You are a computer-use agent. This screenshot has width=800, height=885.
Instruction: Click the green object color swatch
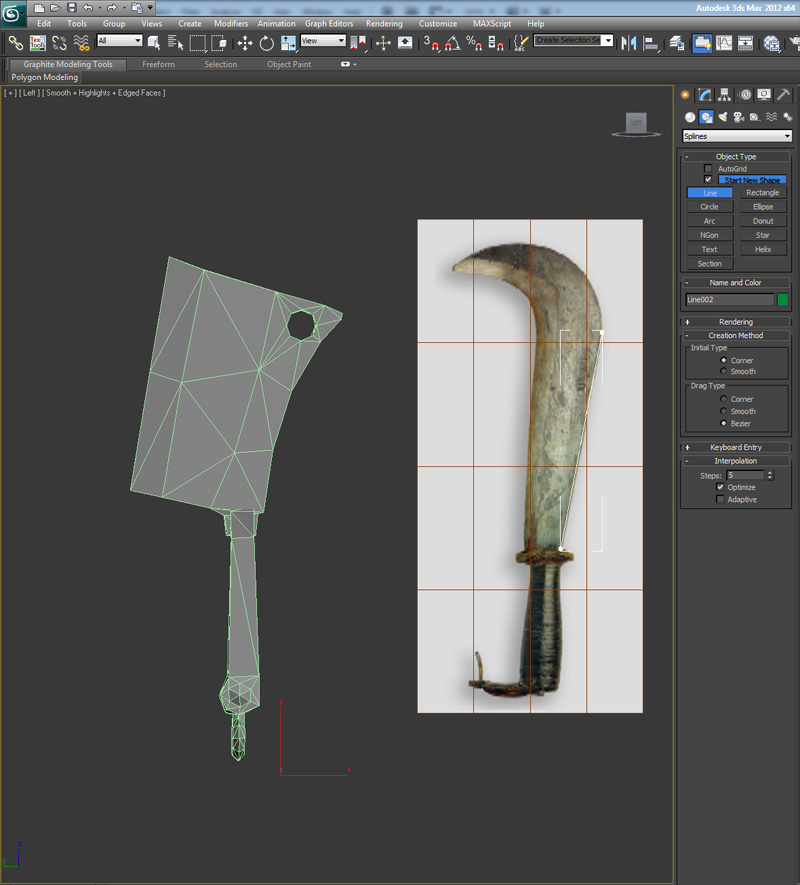pos(783,299)
